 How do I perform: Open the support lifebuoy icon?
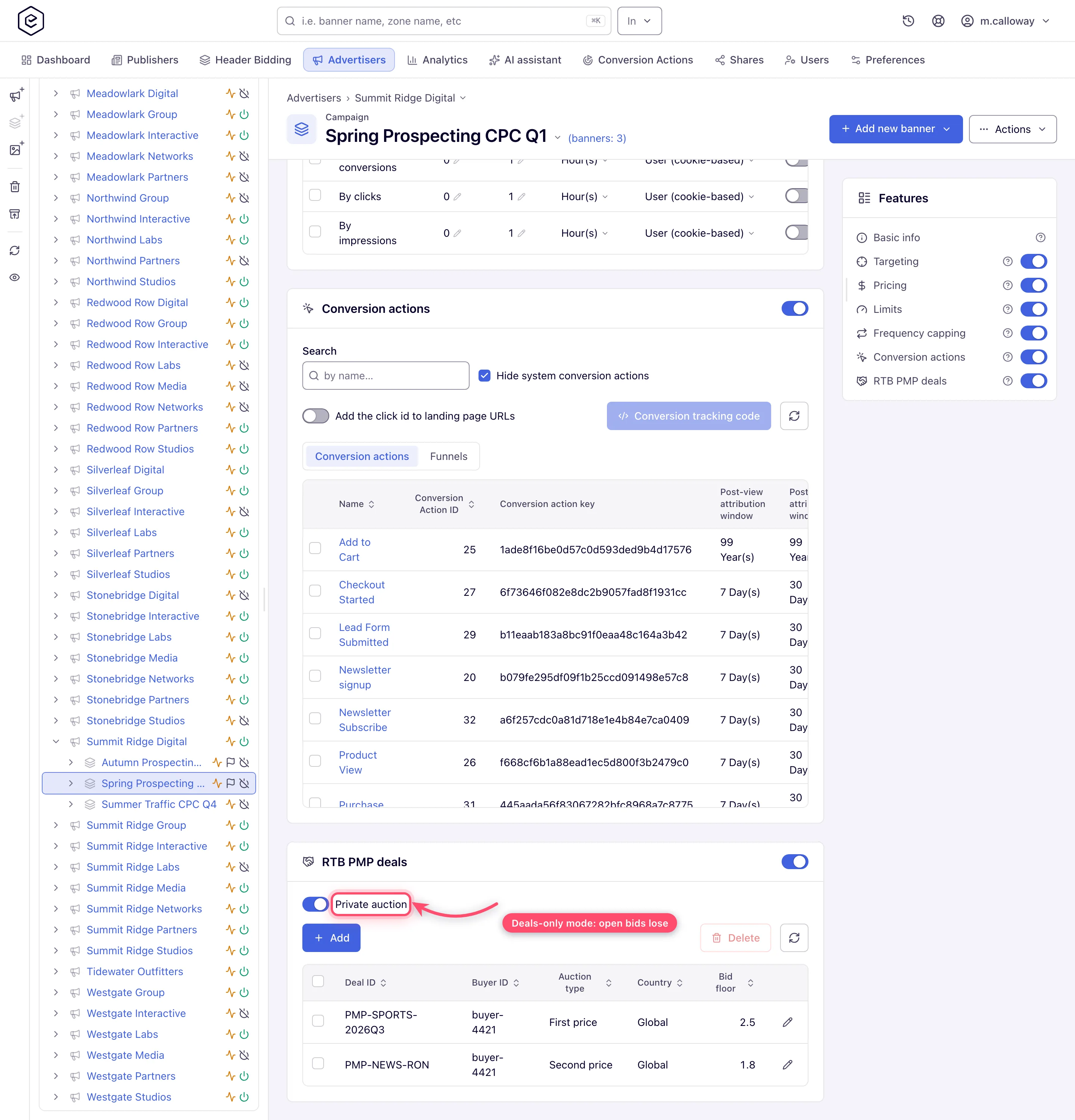938,21
